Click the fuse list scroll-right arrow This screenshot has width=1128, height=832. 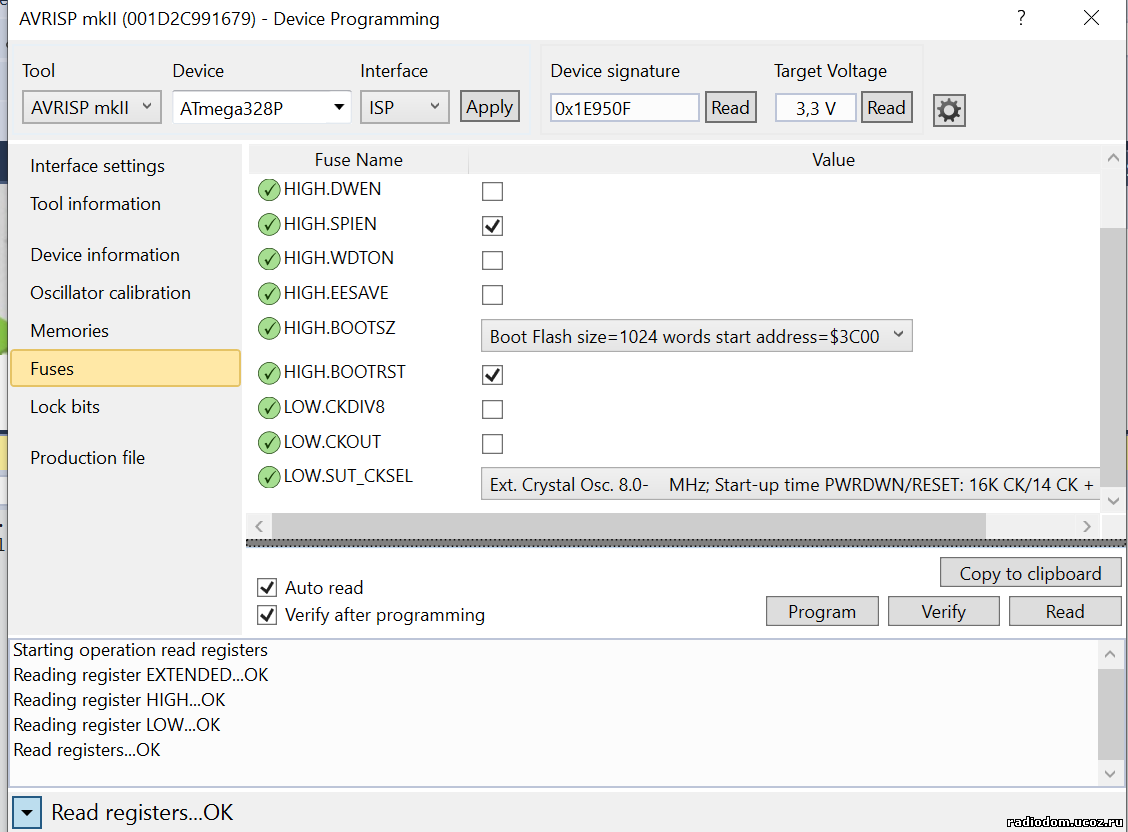[1086, 526]
